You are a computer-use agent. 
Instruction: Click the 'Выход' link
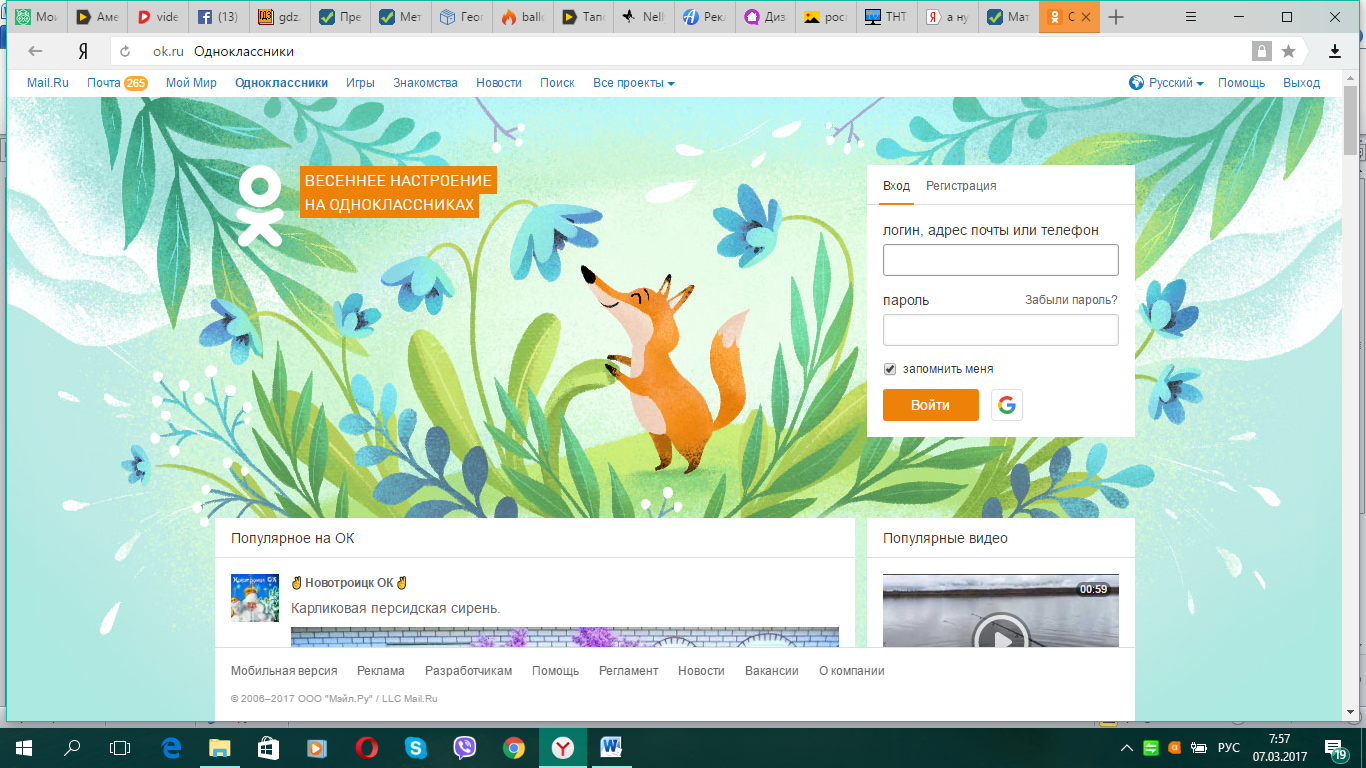(x=1301, y=83)
